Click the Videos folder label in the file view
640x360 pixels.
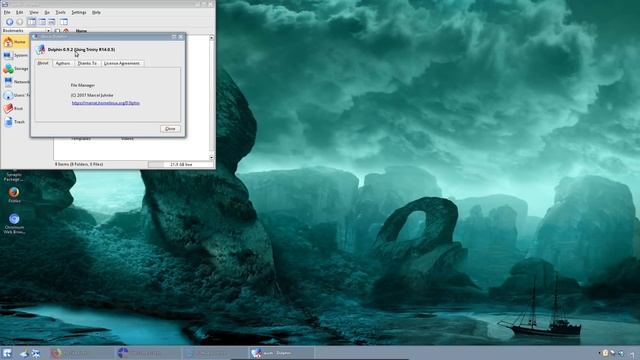pos(127,139)
